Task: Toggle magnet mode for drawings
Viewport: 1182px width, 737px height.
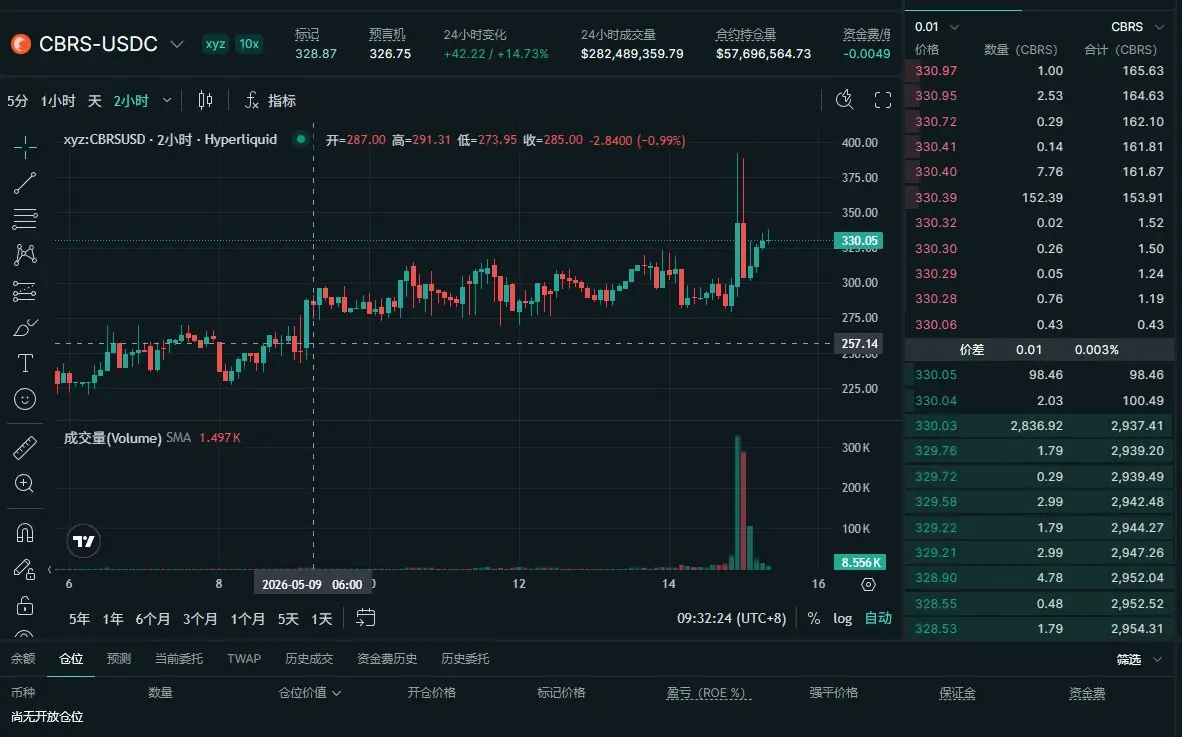Action: [x=25, y=533]
